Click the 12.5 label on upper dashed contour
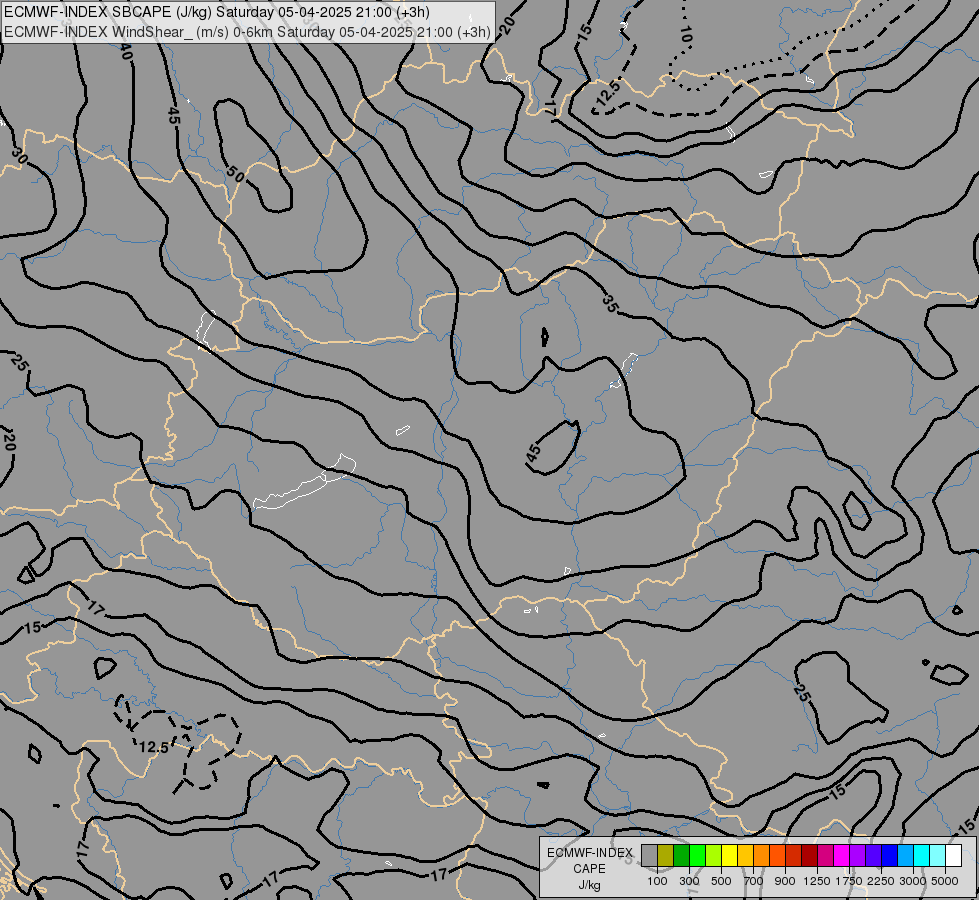Image resolution: width=979 pixels, height=900 pixels. coord(608,94)
